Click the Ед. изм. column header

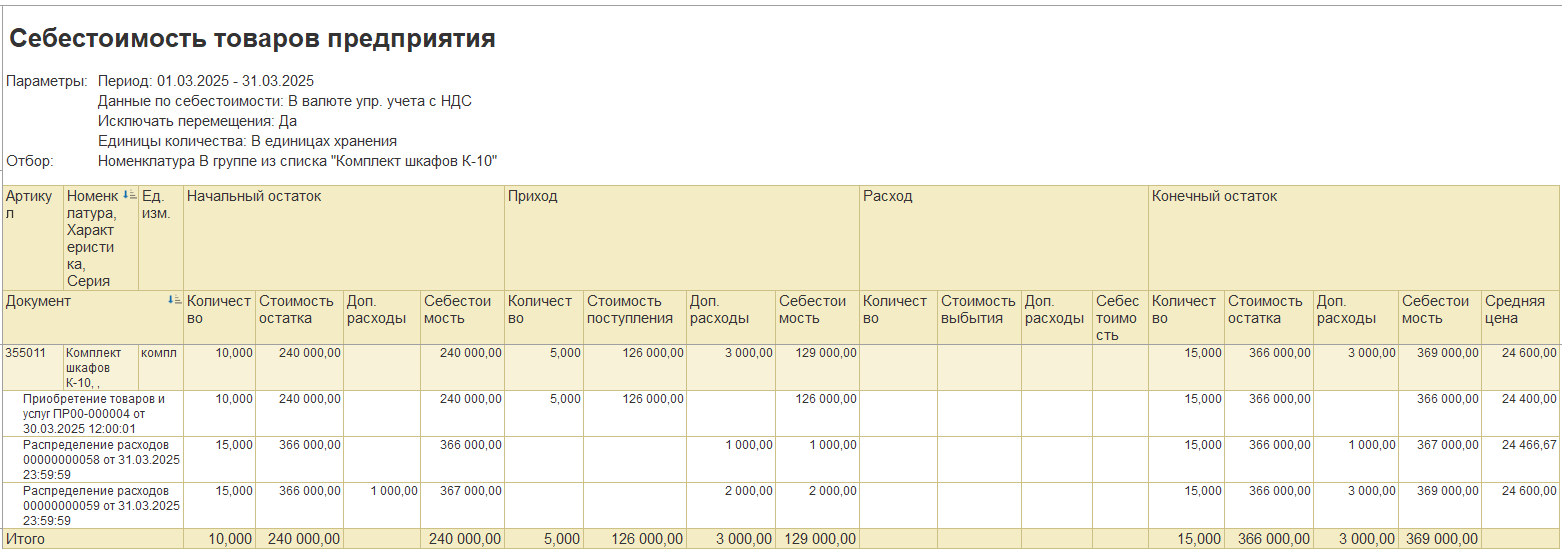coord(156,205)
